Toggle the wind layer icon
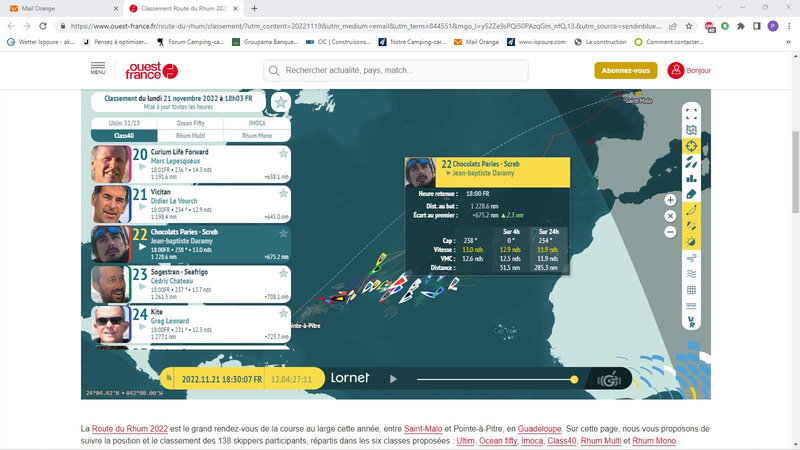The height and width of the screenshot is (450, 800). (691, 258)
